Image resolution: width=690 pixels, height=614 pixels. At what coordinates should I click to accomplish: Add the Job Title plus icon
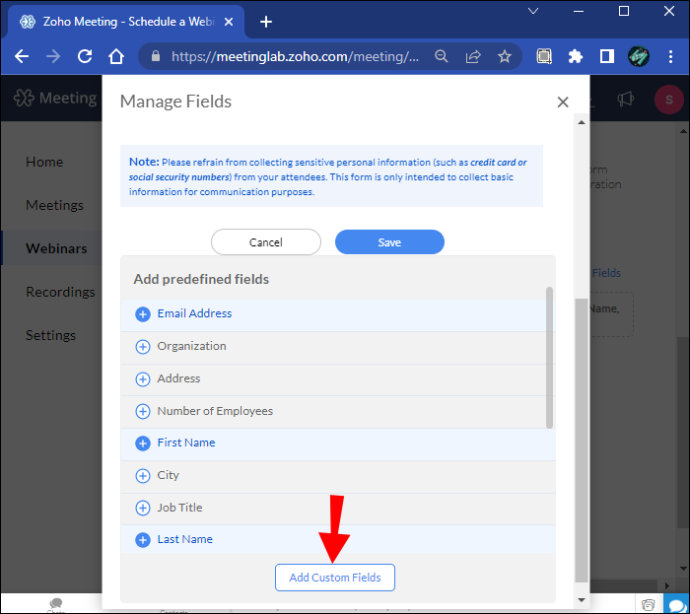[x=143, y=508]
